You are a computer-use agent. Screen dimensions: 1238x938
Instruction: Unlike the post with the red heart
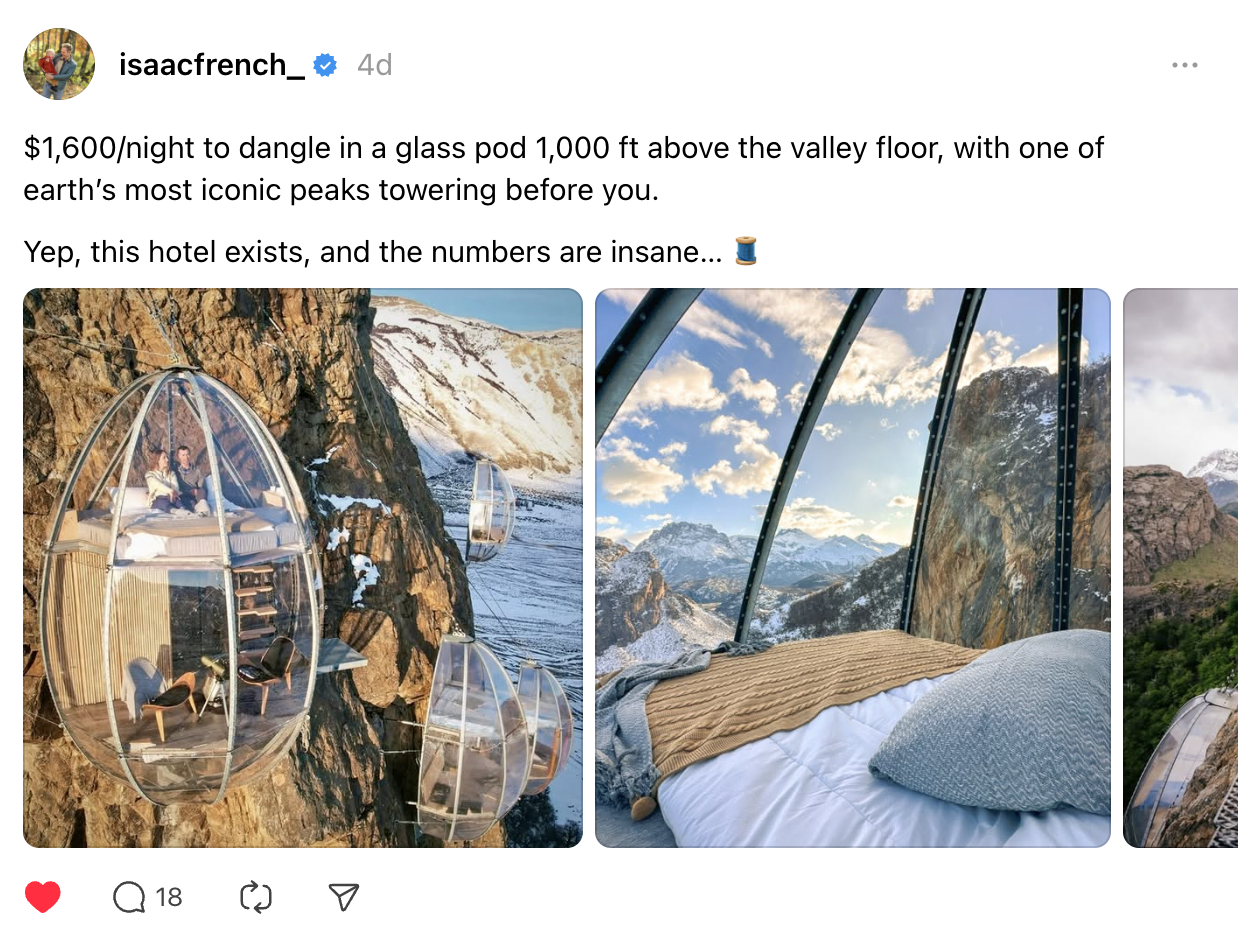[x=42, y=897]
